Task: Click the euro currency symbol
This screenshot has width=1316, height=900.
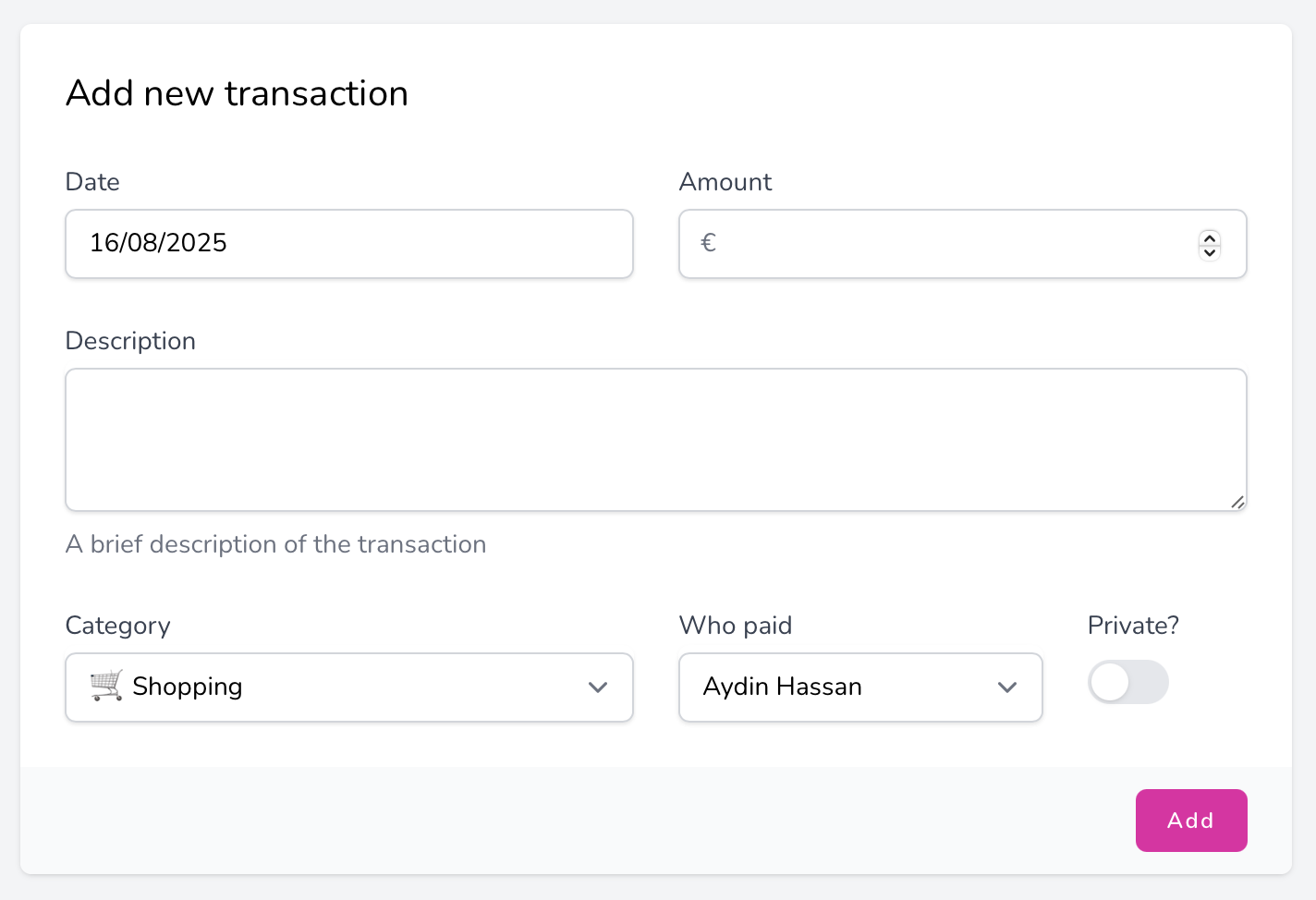Action: pos(709,243)
